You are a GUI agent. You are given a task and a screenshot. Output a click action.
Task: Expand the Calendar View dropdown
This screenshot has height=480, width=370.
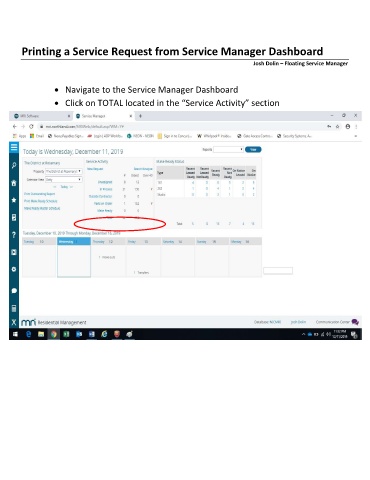click(x=63, y=180)
